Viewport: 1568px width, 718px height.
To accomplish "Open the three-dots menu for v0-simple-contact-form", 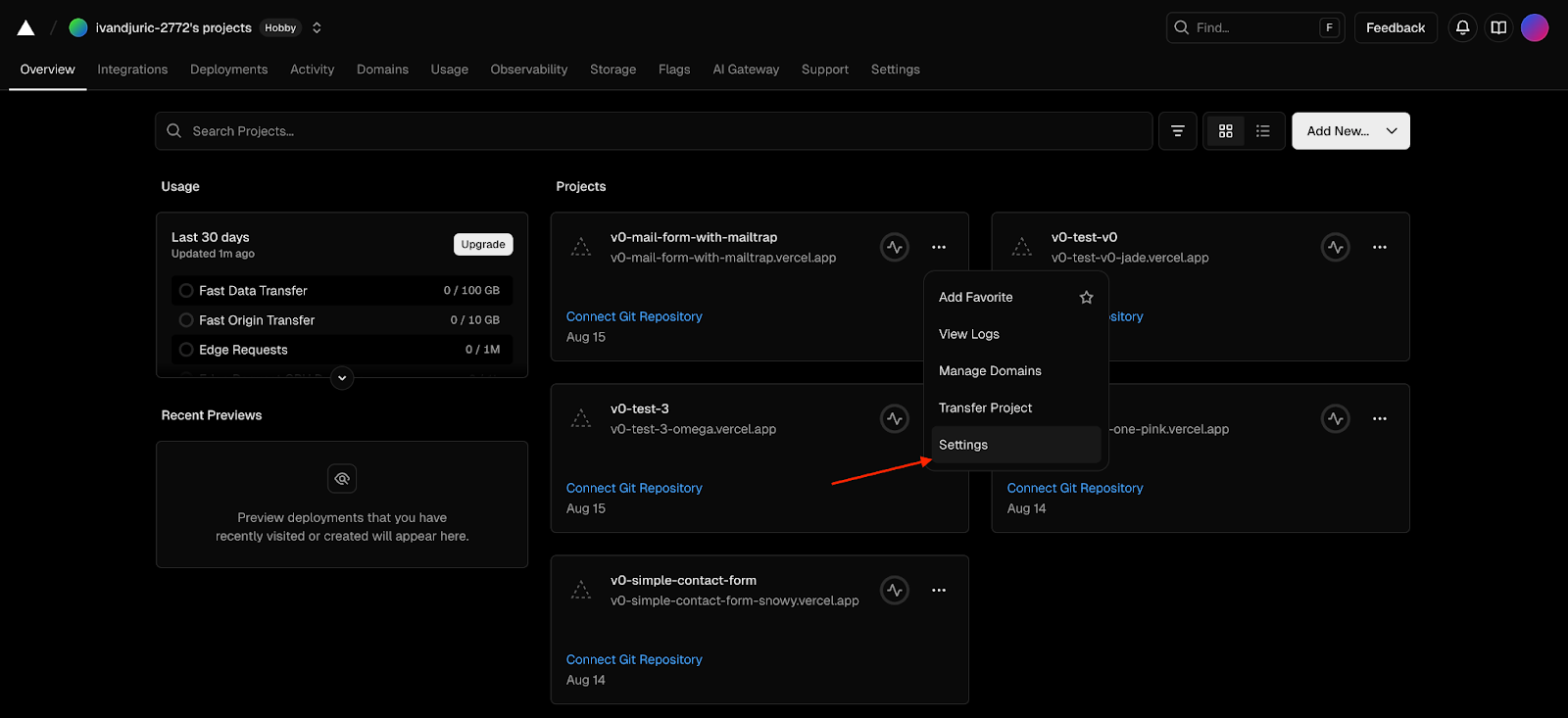I will pyautogui.click(x=939, y=591).
